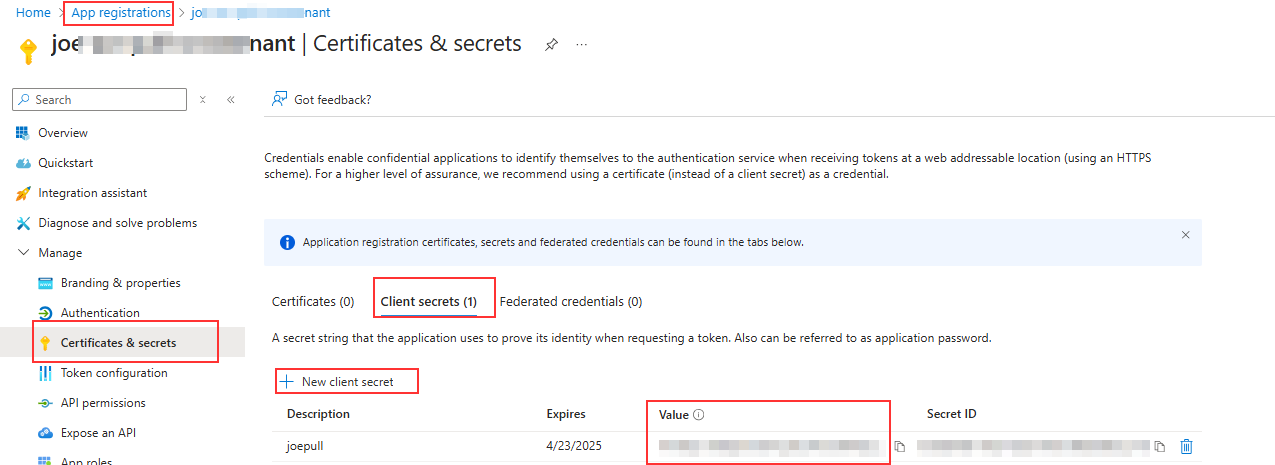Open the more options ellipsis menu
The image size is (1275, 465).
pyautogui.click(x=582, y=45)
